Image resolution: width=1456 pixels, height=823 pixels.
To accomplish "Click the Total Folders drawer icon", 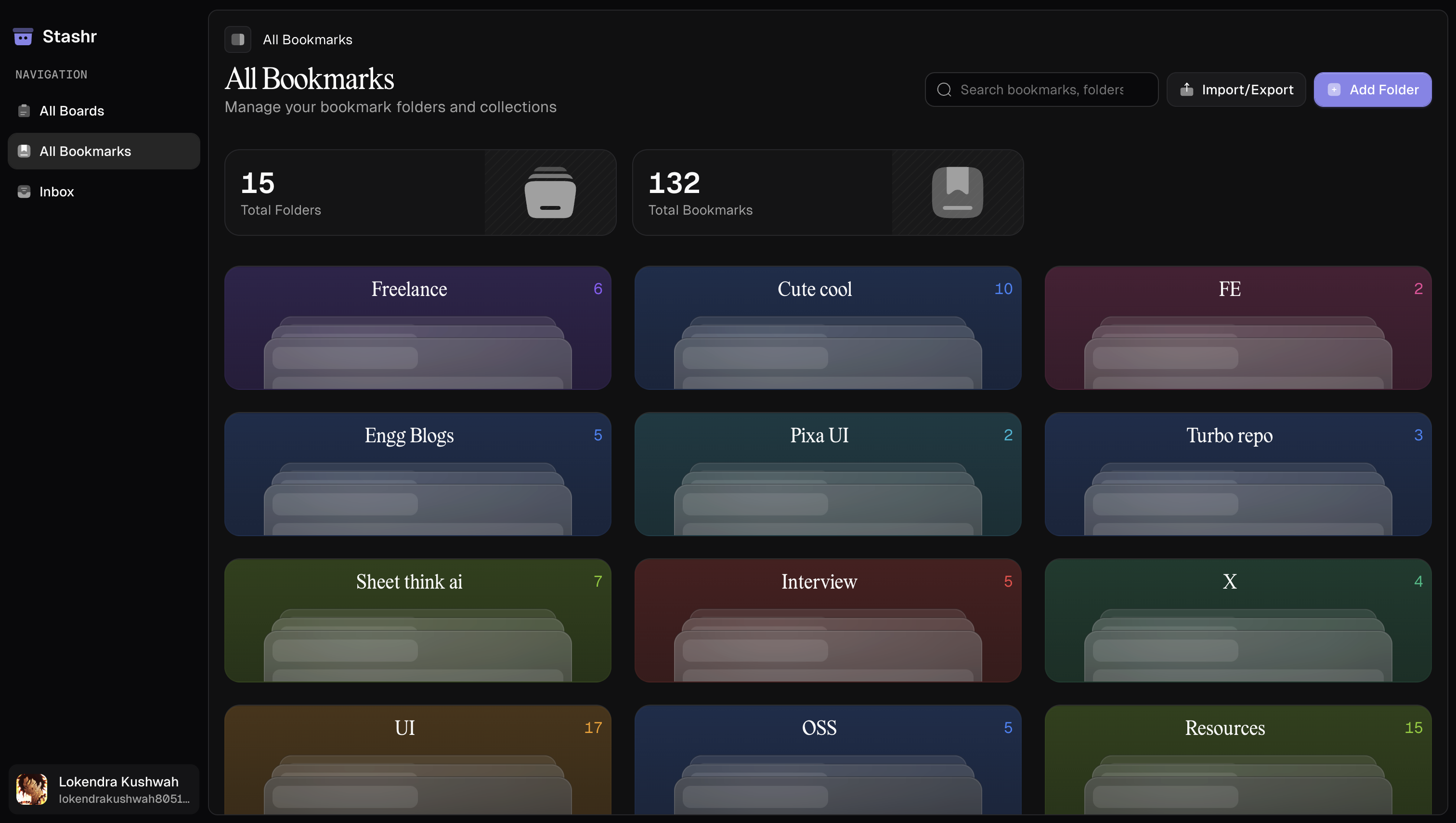I will [x=550, y=193].
